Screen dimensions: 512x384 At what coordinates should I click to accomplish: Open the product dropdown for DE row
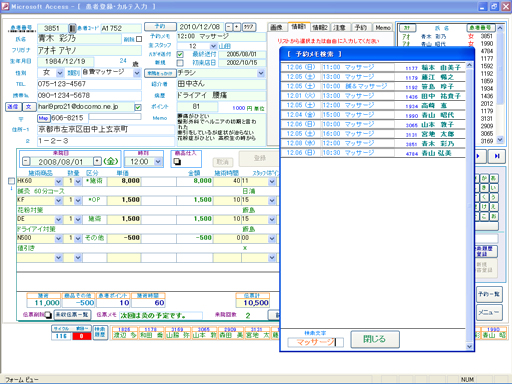point(58,220)
